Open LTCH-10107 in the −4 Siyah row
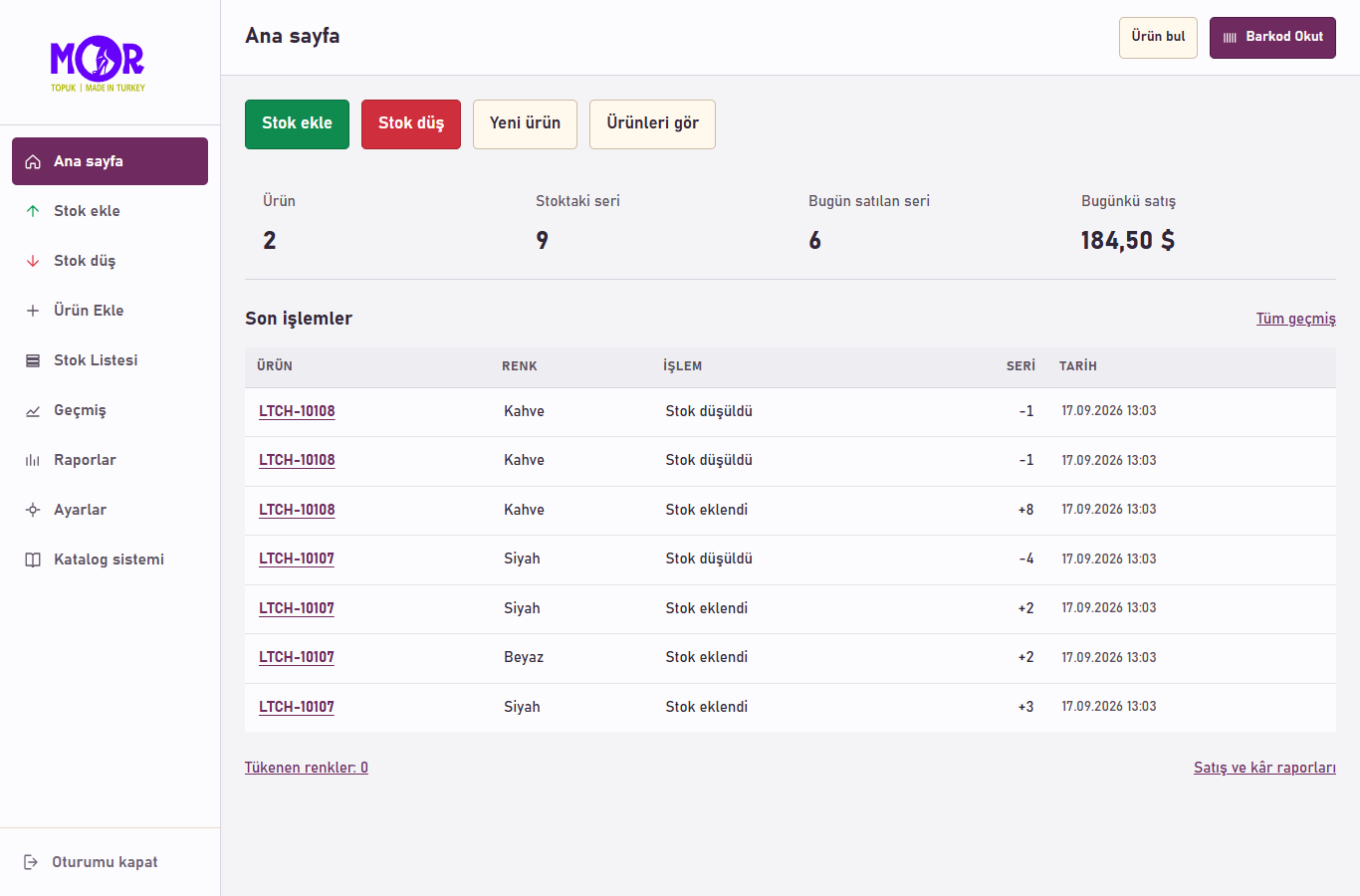 pos(297,559)
